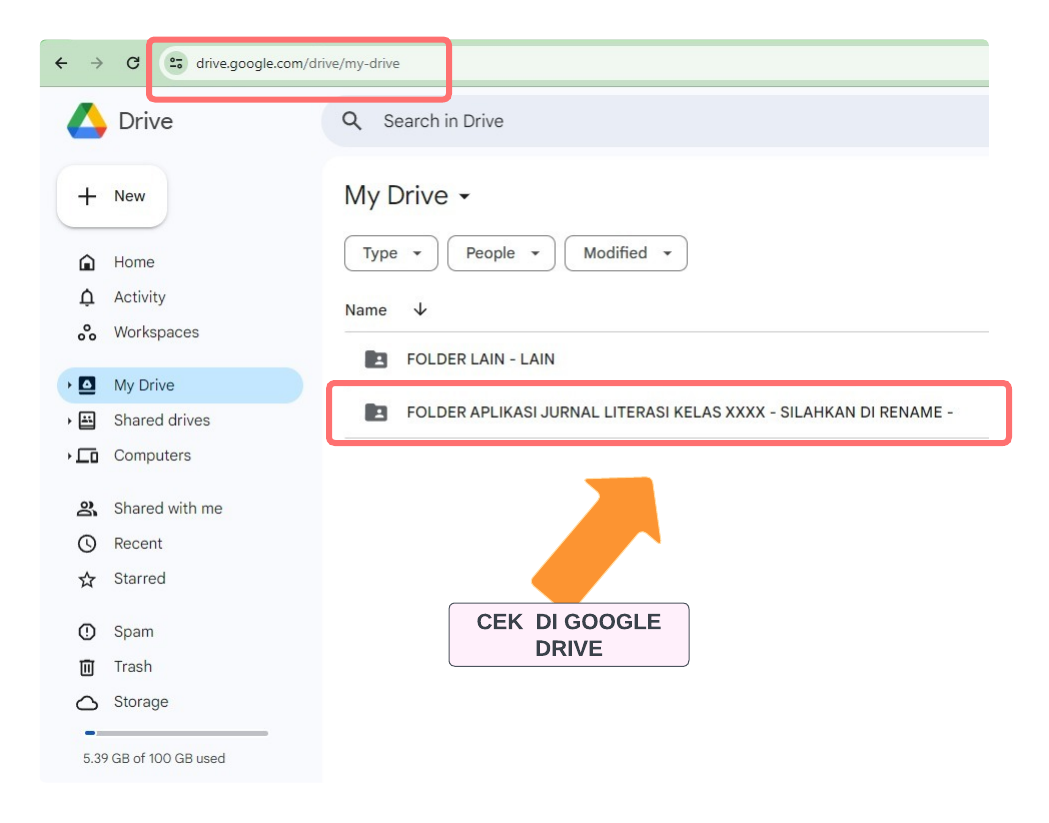Click the browser forward arrow
Image resolution: width=1049 pixels, height=823 pixels.
click(x=97, y=63)
